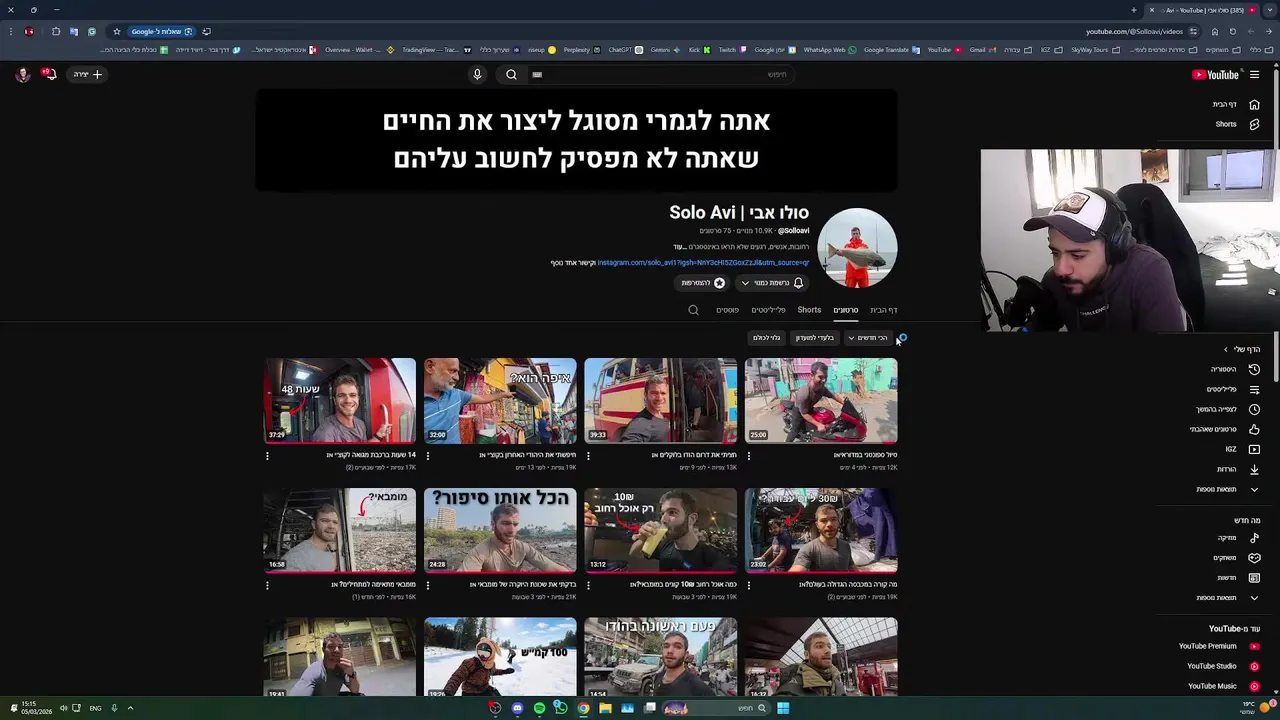Click the browser address bar URL

(1135, 31)
